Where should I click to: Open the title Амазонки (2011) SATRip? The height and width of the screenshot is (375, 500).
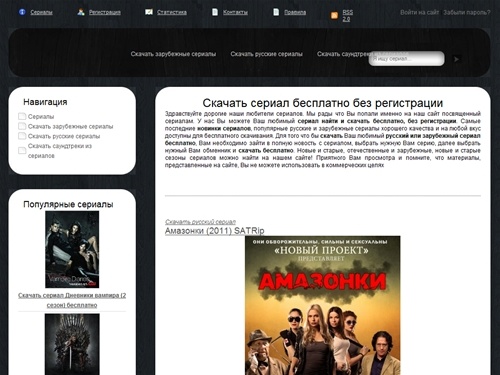point(215,231)
